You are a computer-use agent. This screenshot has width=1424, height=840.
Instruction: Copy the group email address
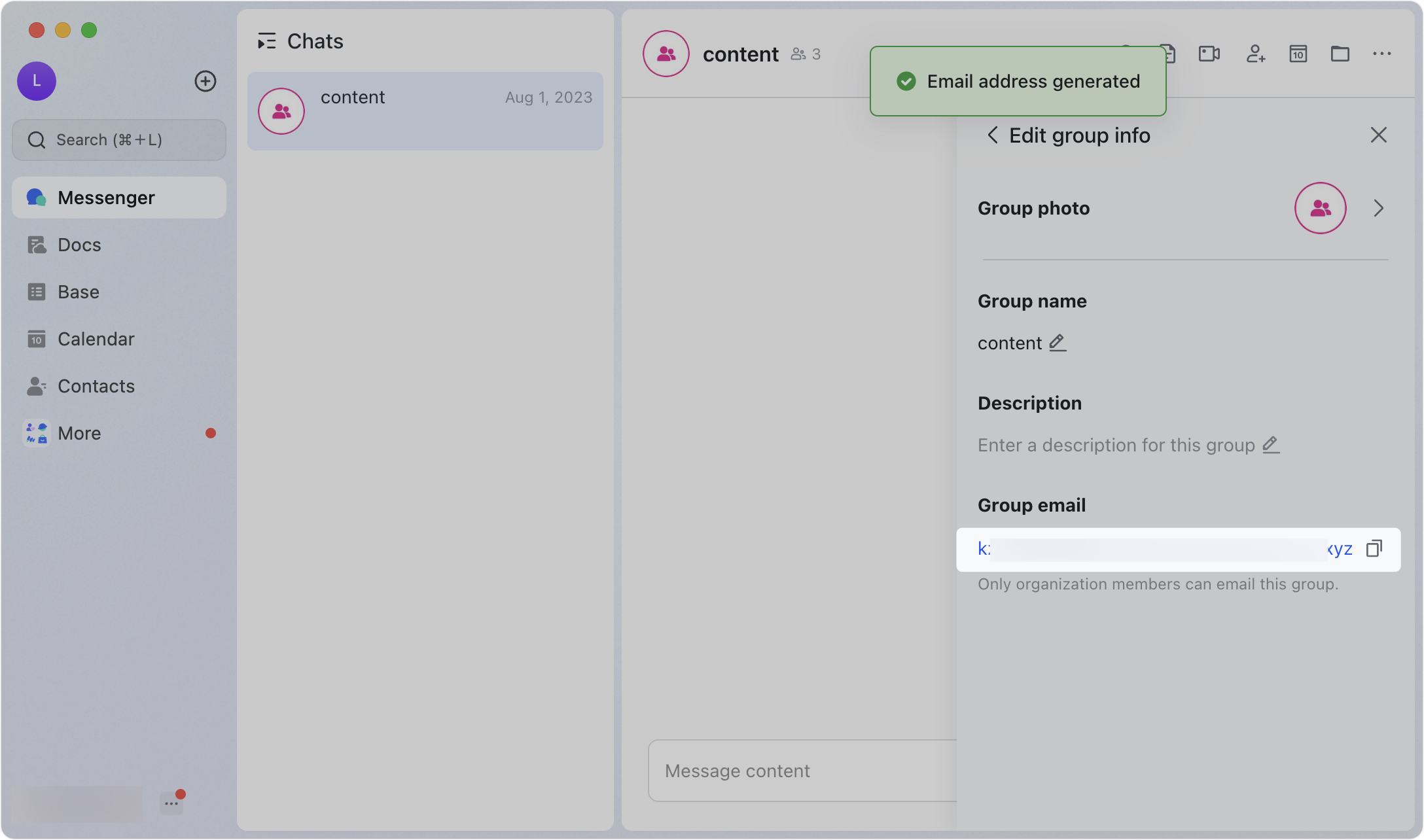1374,548
